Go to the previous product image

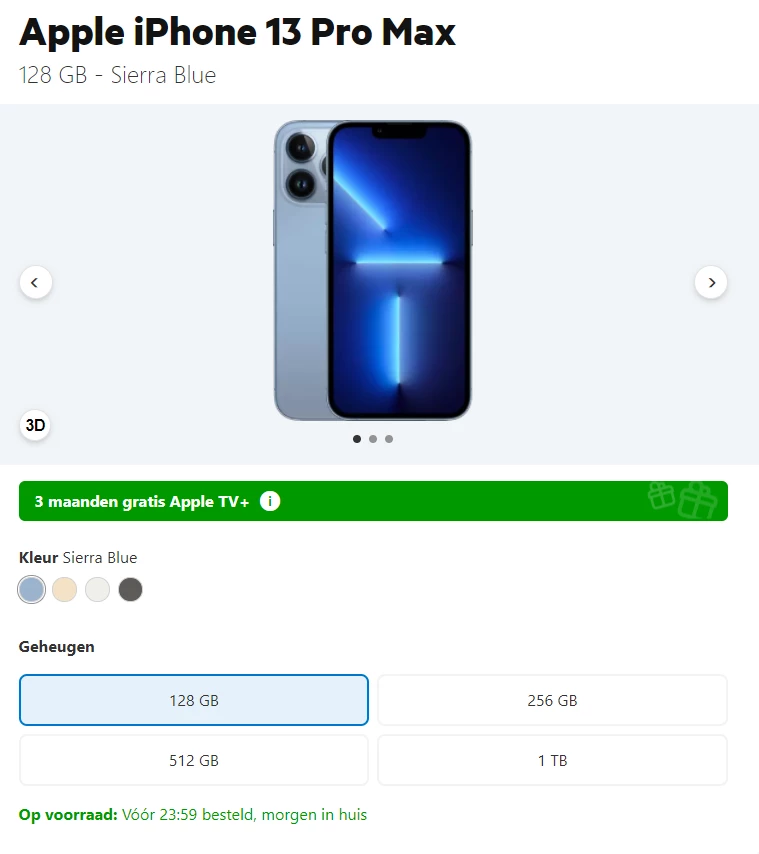[36, 282]
